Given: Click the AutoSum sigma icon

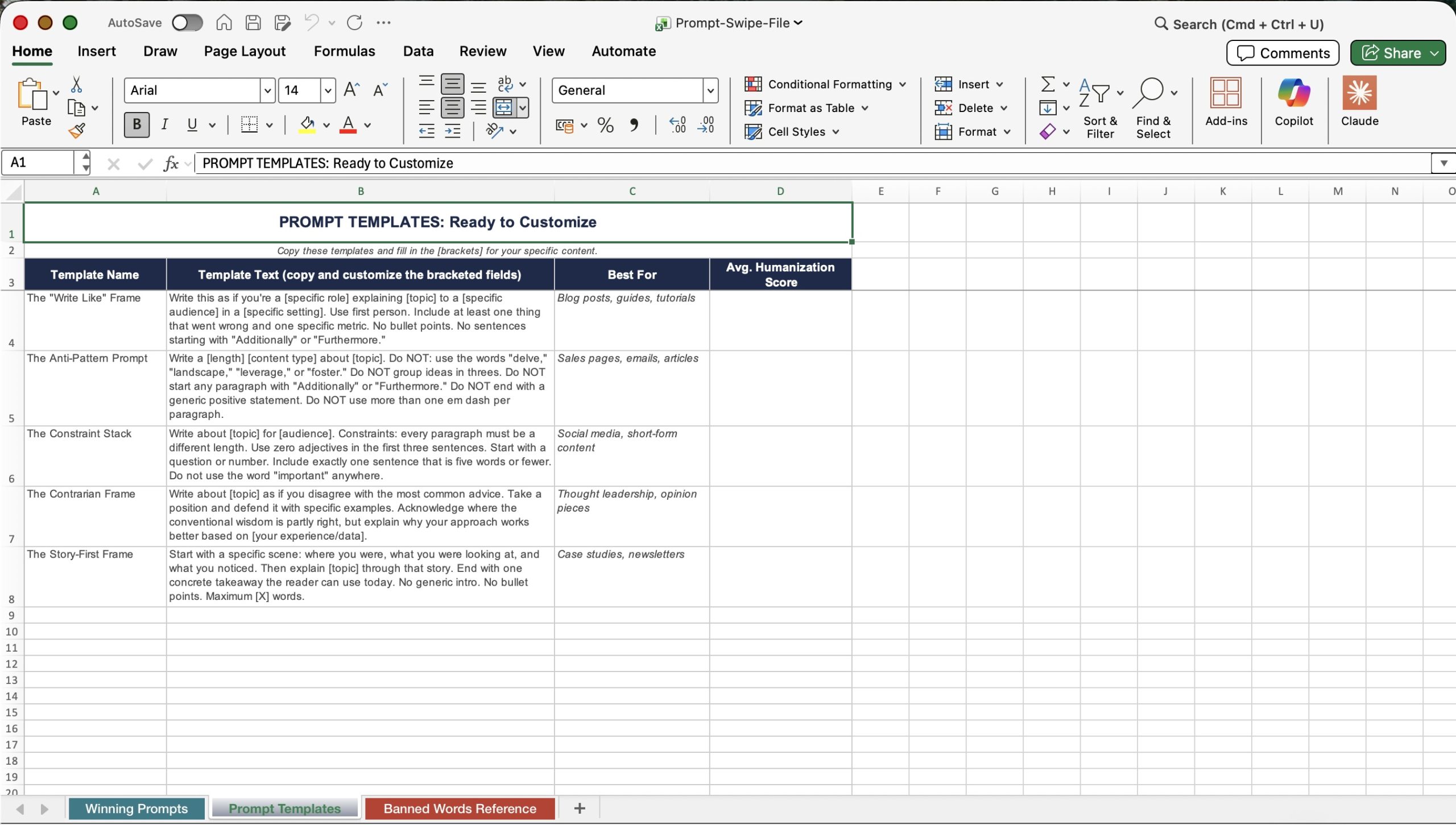Looking at the screenshot, I should pyautogui.click(x=1048, y=84).
